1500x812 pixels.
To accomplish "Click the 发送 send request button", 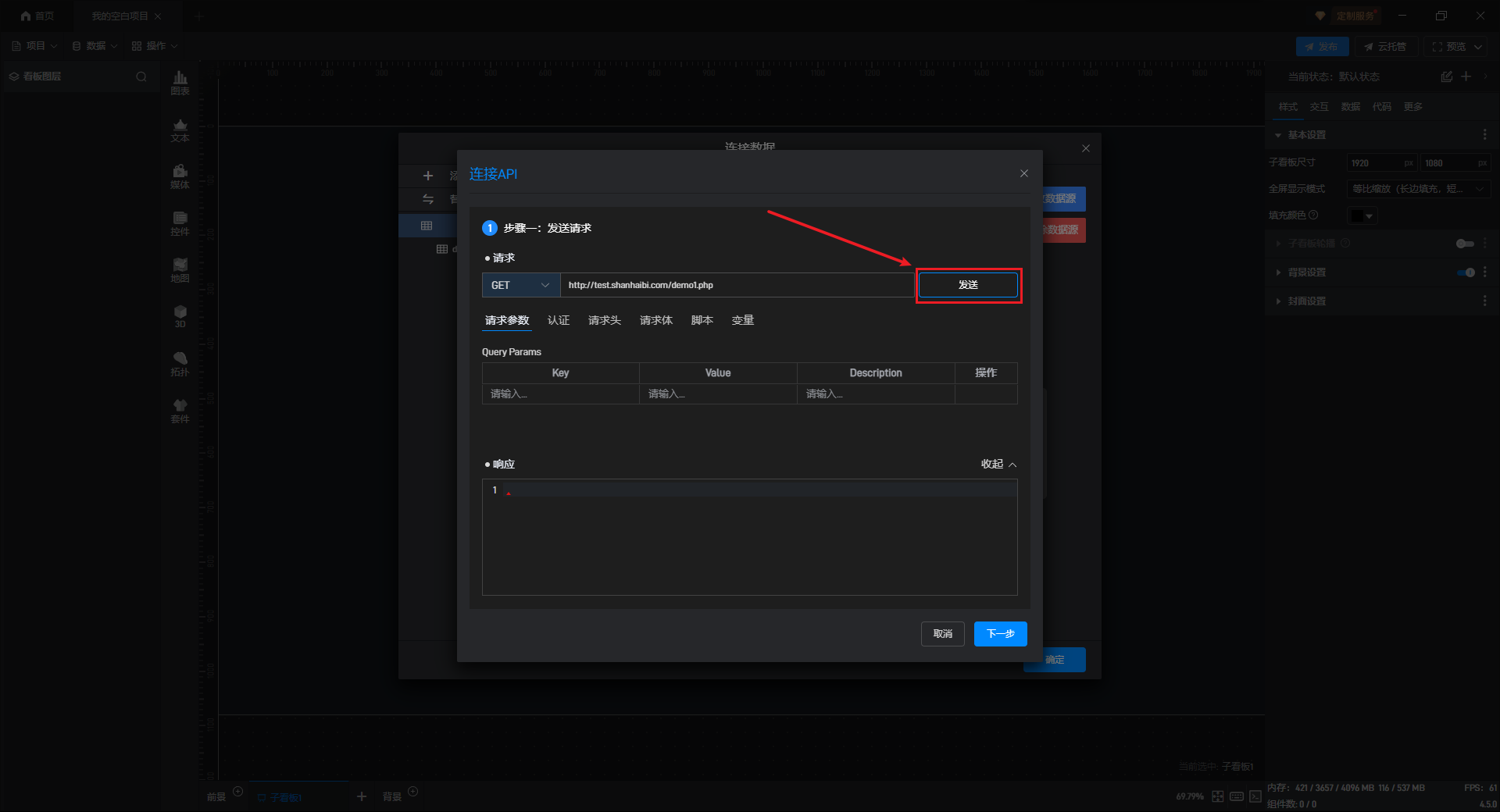I will (x=968, y=285).
